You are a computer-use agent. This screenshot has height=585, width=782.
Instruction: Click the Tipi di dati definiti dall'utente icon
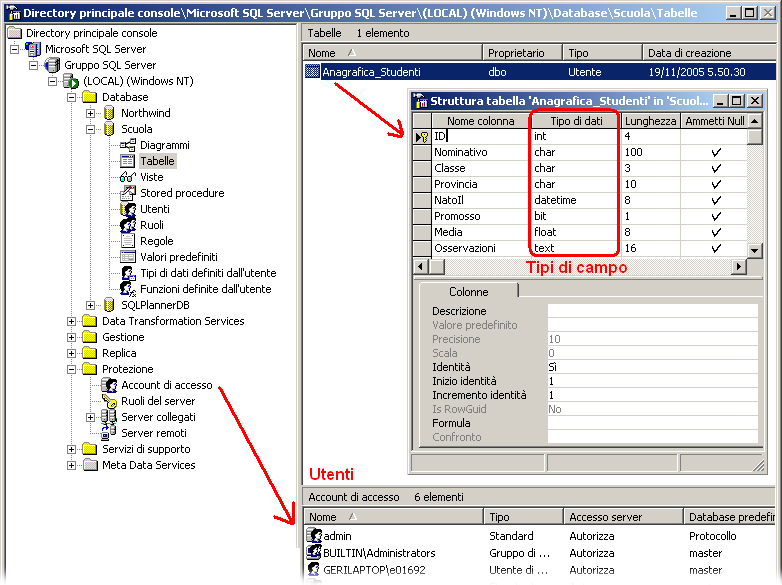pos(128,273)
